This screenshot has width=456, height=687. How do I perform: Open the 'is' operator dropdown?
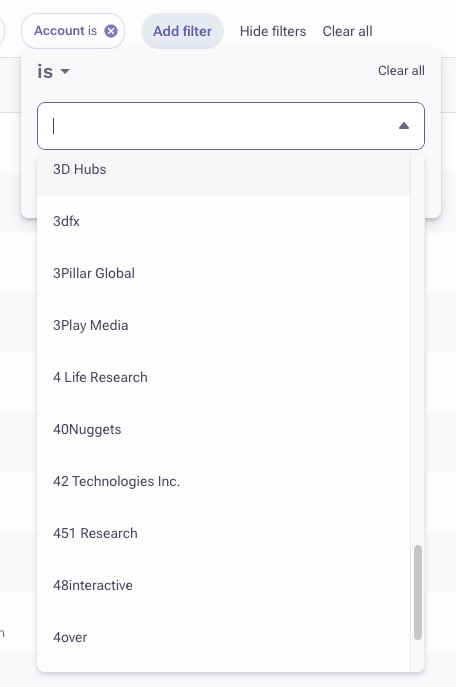click(x=53, y=71)
